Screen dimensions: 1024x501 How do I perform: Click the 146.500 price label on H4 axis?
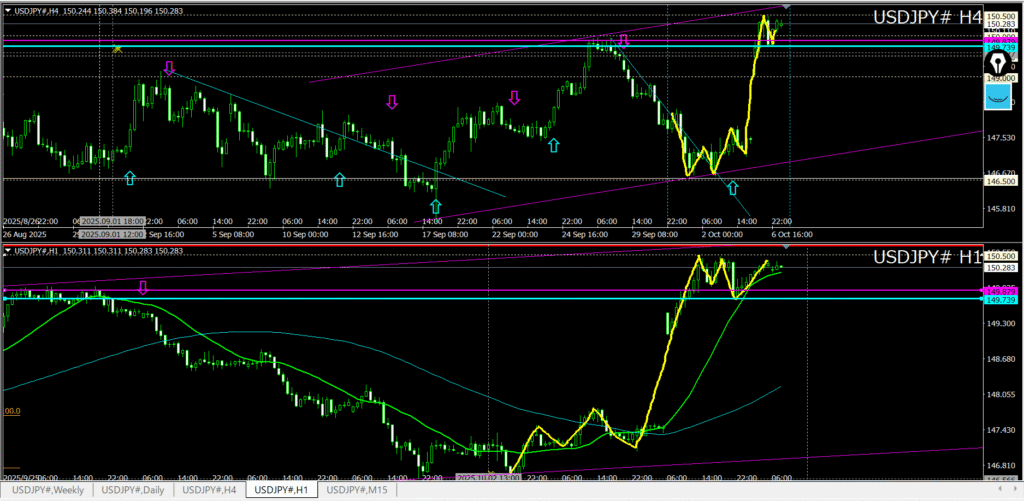click(x=1001, y=181)
